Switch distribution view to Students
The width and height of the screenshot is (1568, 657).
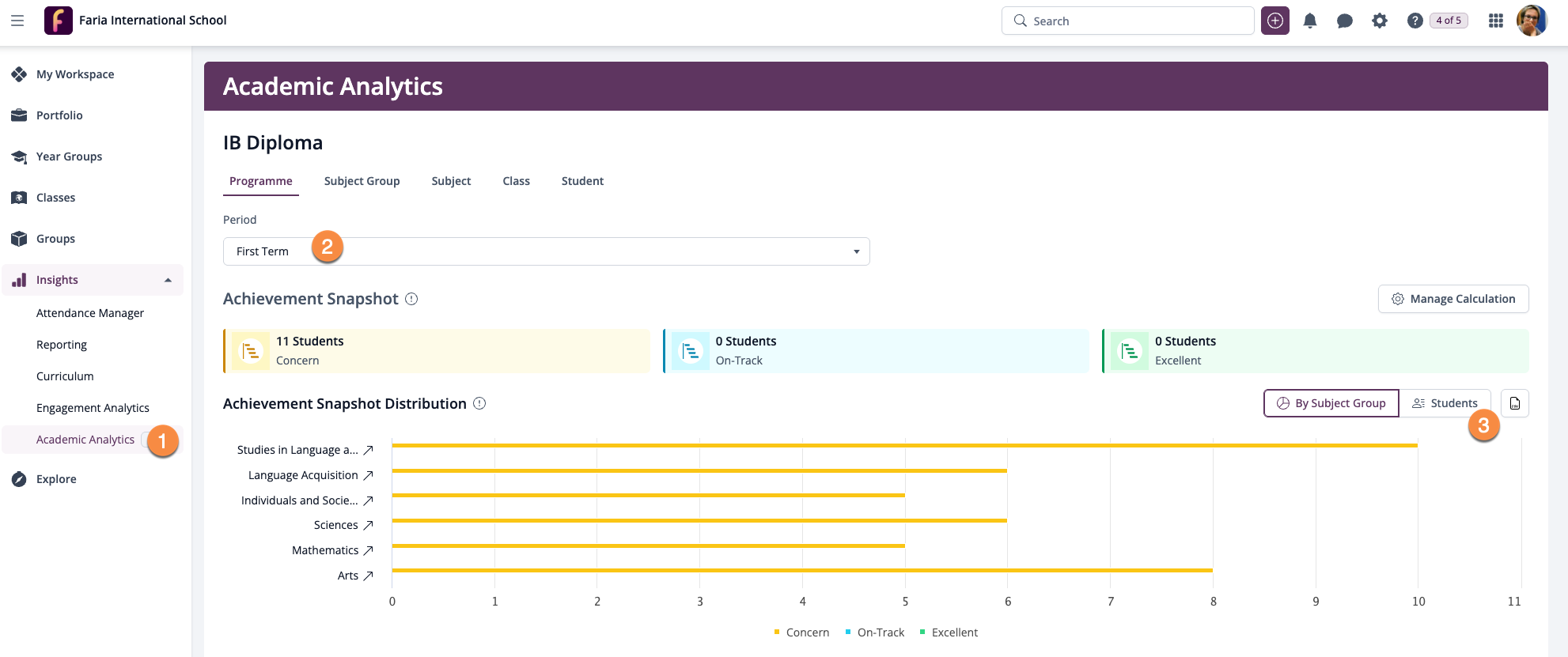coord(1445,403)
